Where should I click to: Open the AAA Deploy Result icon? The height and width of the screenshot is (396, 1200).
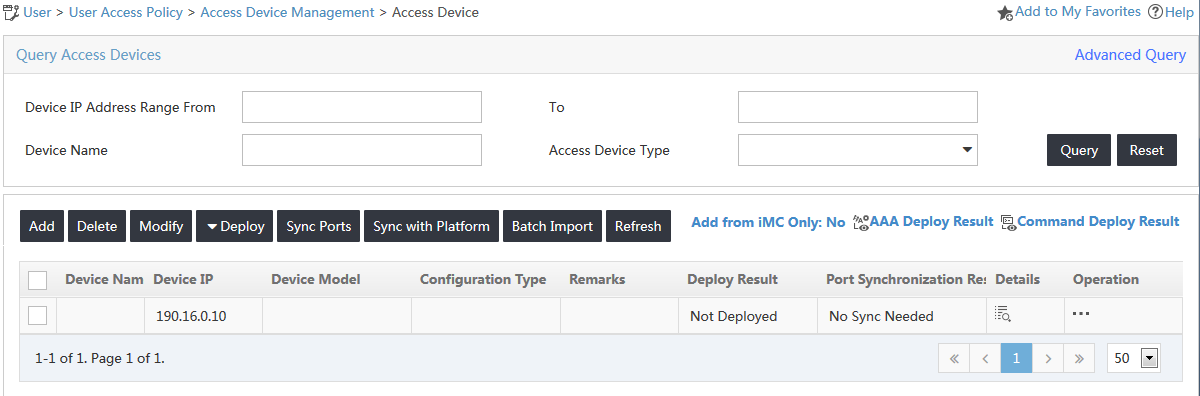point(861,222)
